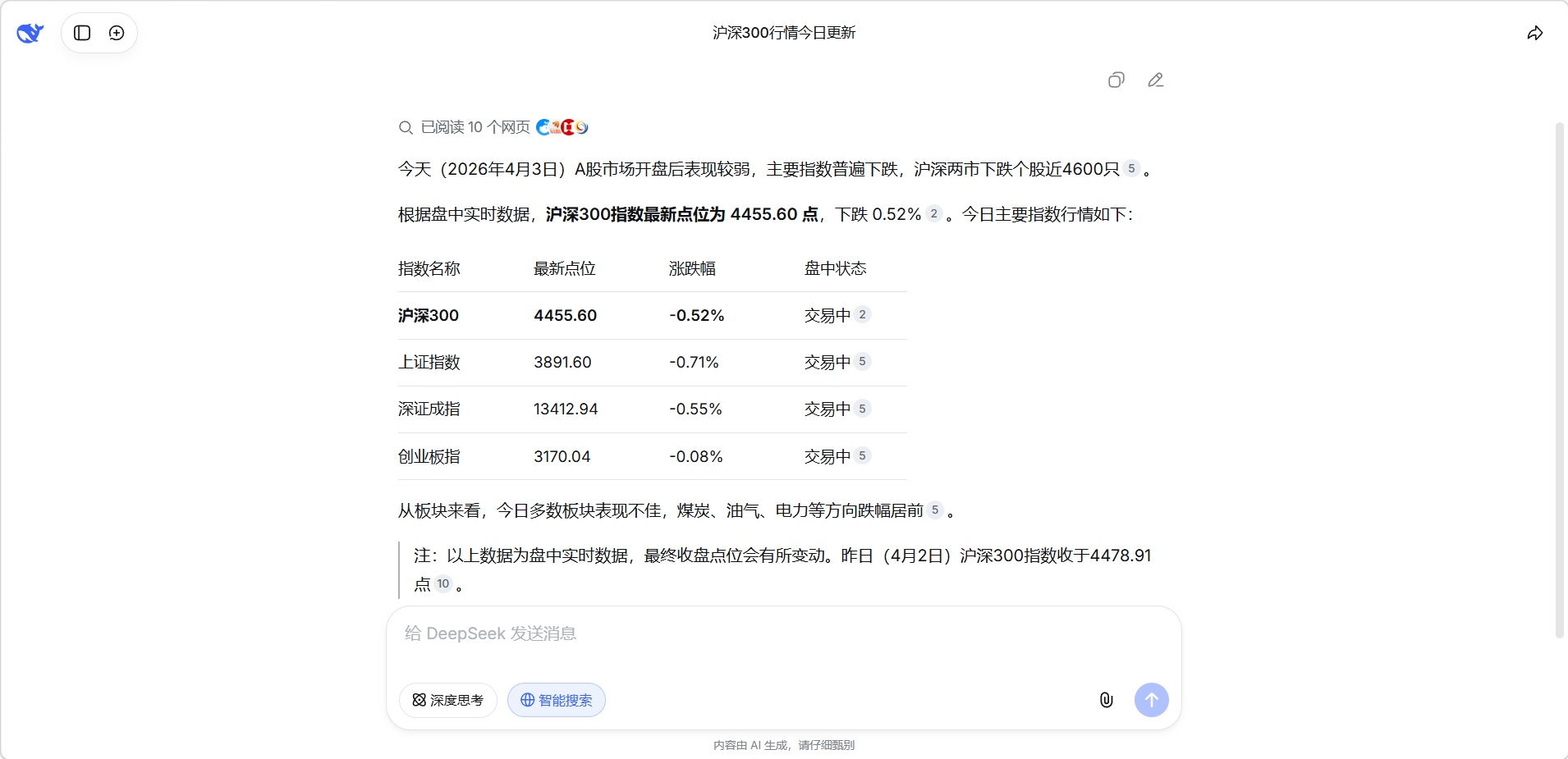Open citation 2 after 下跌 0.52%
This screenshot has width=1568, height=759.
pyautogui.click(x=933, y=213)
